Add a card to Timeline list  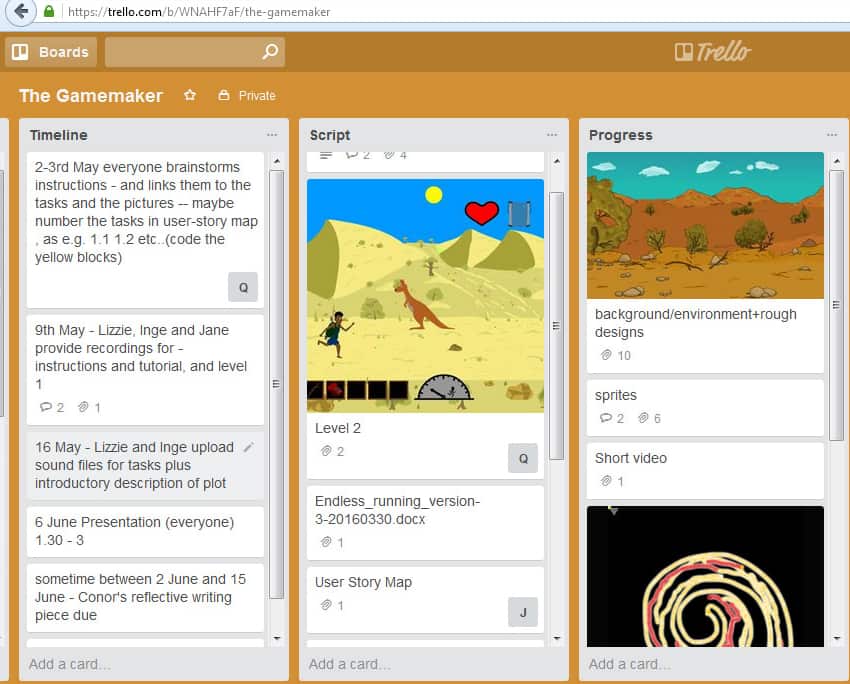70,664
